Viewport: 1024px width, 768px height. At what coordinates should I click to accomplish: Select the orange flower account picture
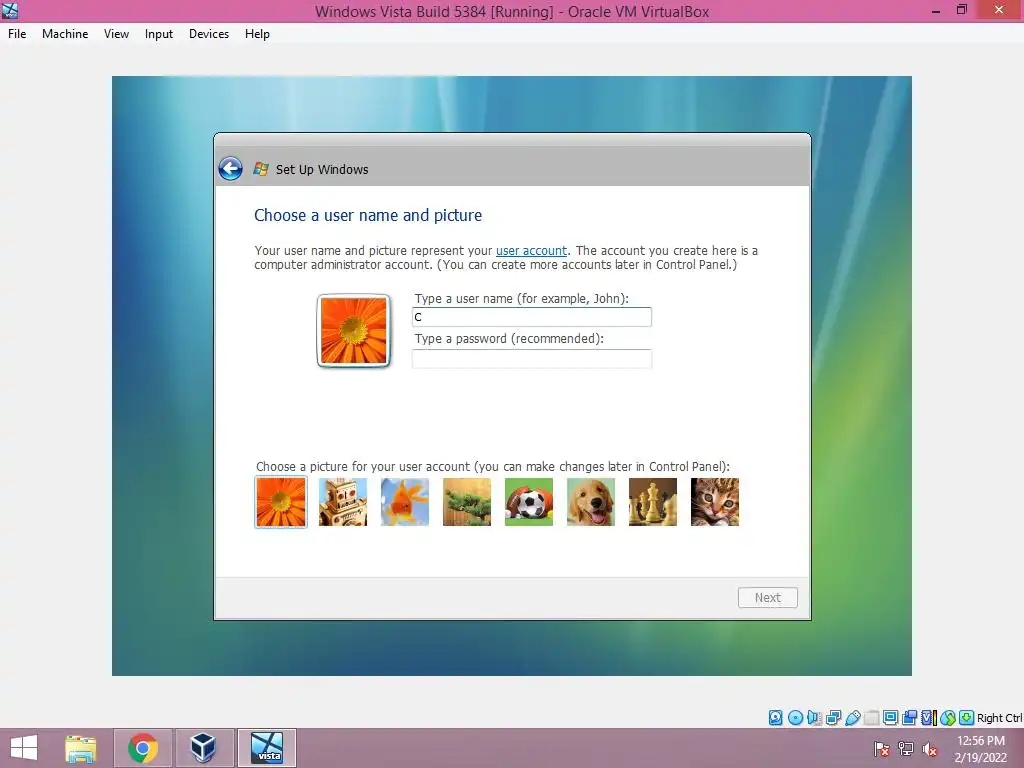[x=281, y=502]
